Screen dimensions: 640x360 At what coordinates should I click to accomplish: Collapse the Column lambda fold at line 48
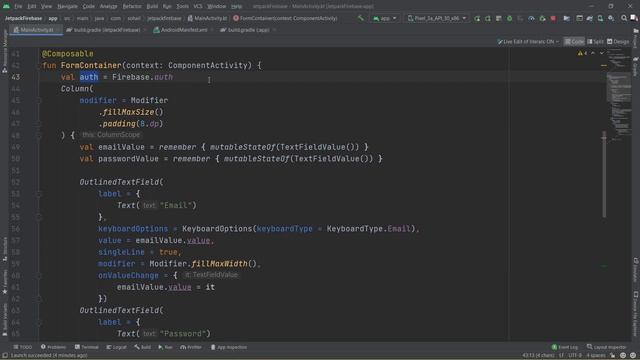39,135
